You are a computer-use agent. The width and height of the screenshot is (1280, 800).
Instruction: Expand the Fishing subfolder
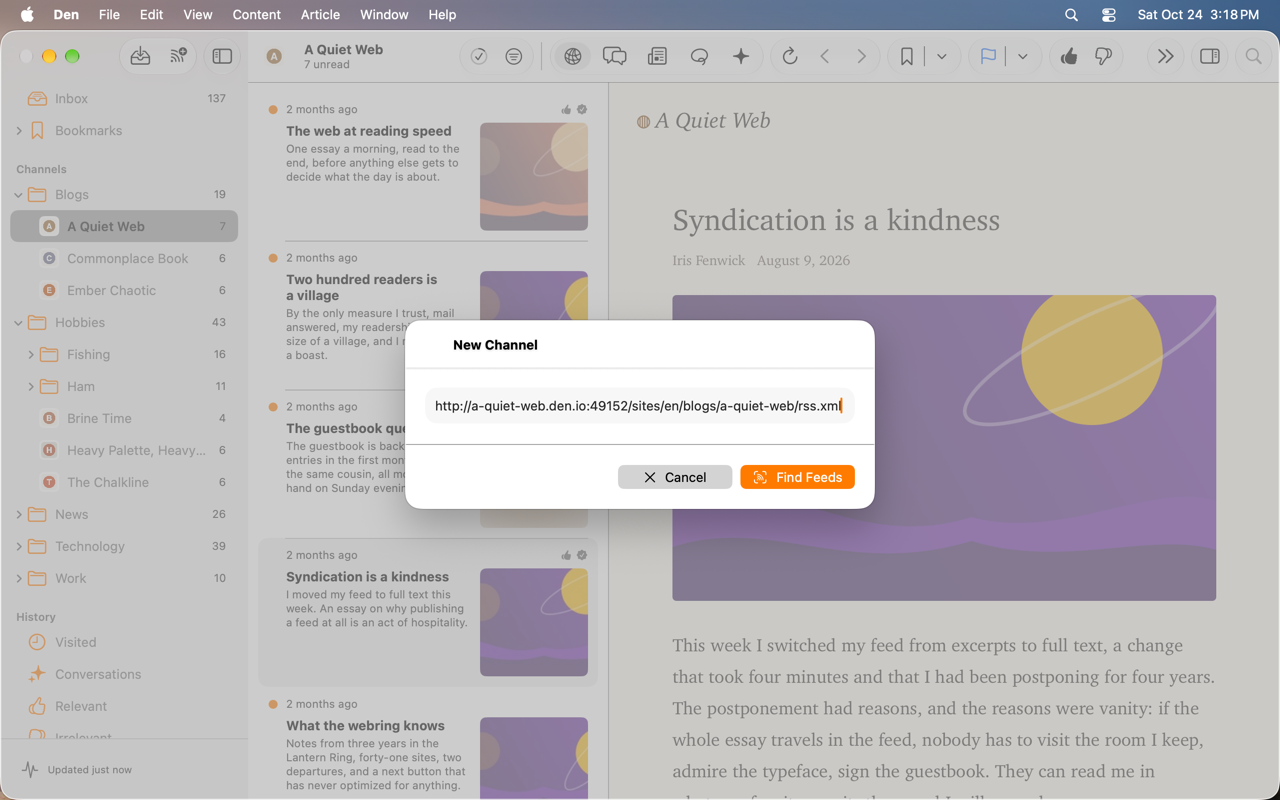31,355
